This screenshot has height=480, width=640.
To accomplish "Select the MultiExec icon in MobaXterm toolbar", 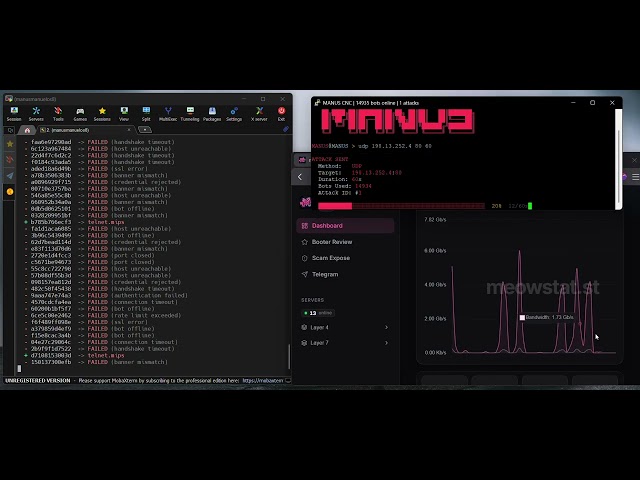I will point(168,113).
